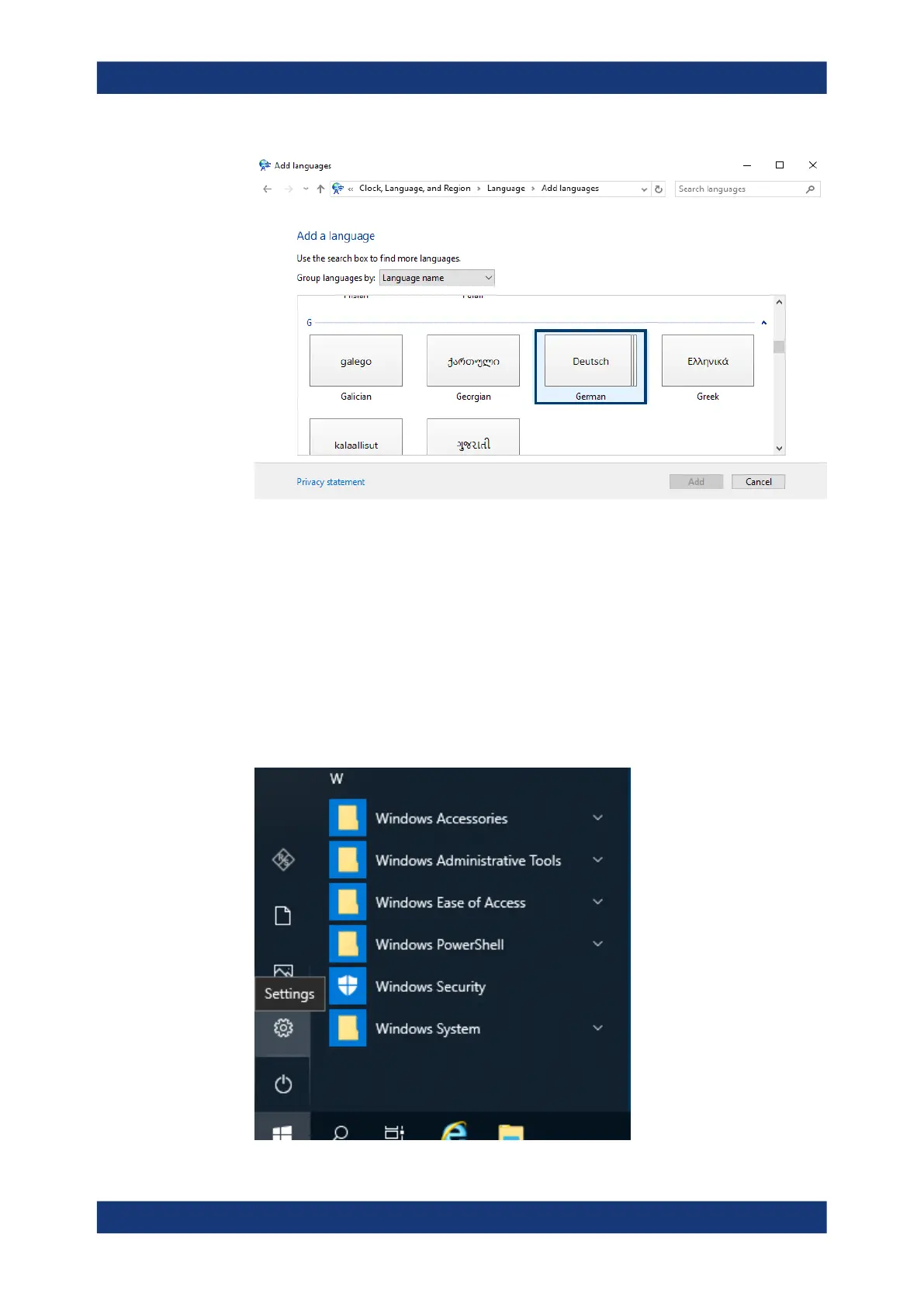Image resolution: width=924 pixels, height=1307 pixels.
Task: Click the Settings gear icon in Start menu
Action: 283,1028
